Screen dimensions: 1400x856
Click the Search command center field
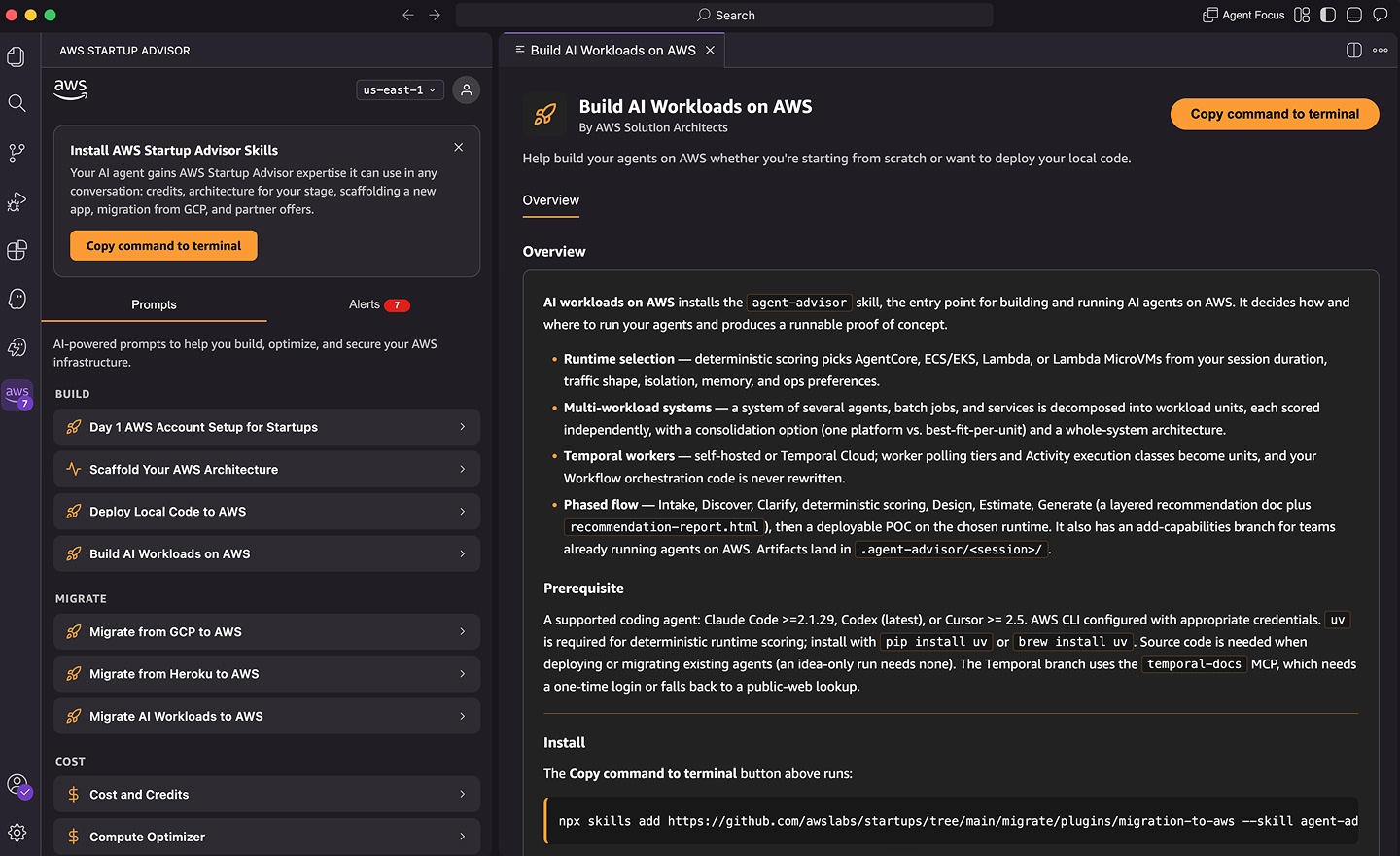click(724, 15)
